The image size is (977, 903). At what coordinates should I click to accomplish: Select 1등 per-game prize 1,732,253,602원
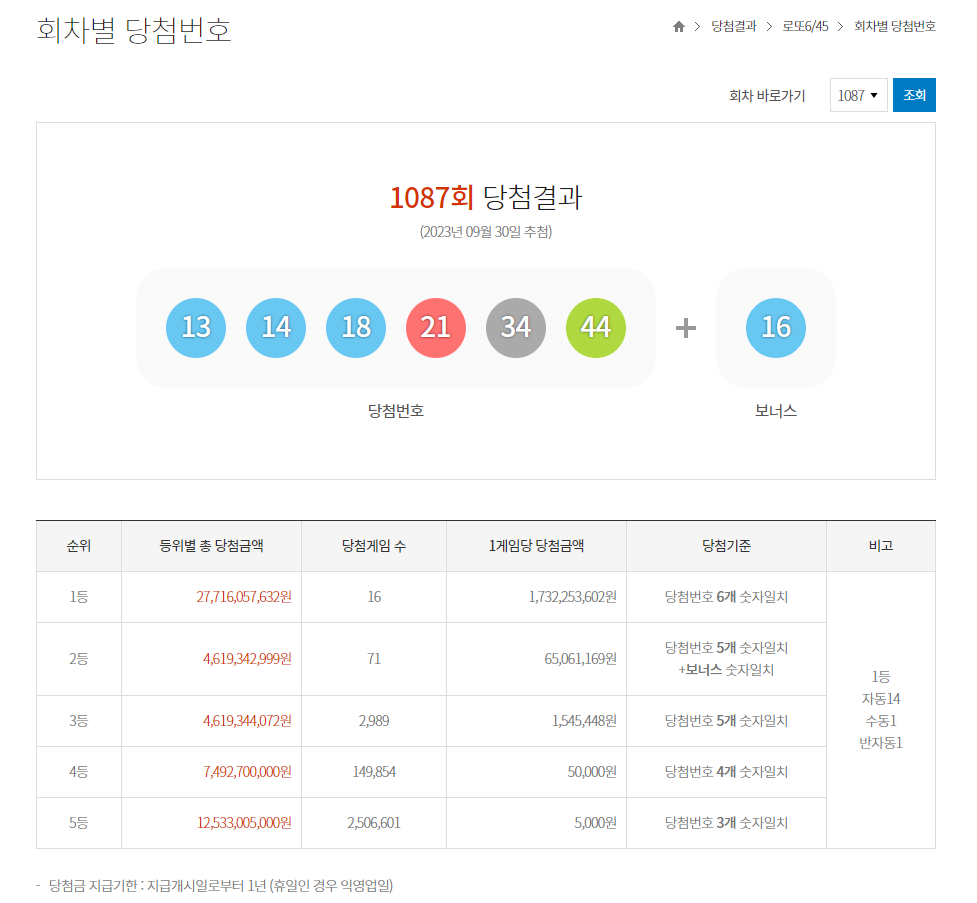[x=573, y=597]
